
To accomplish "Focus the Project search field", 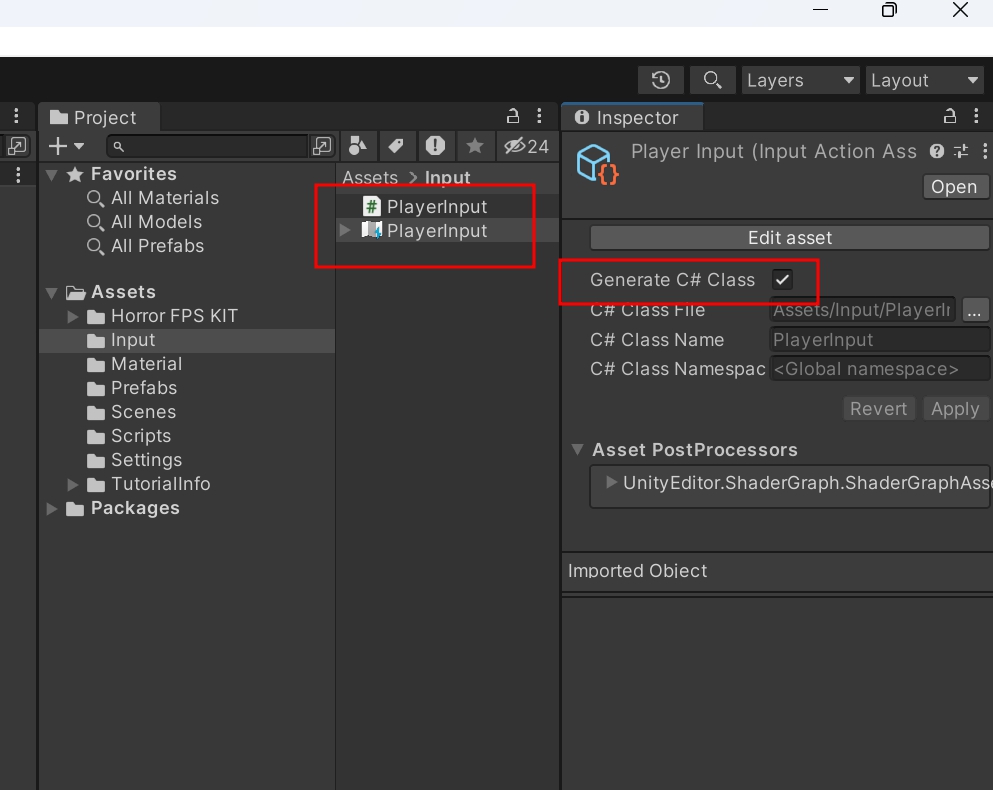I will (x=207, y=146).
